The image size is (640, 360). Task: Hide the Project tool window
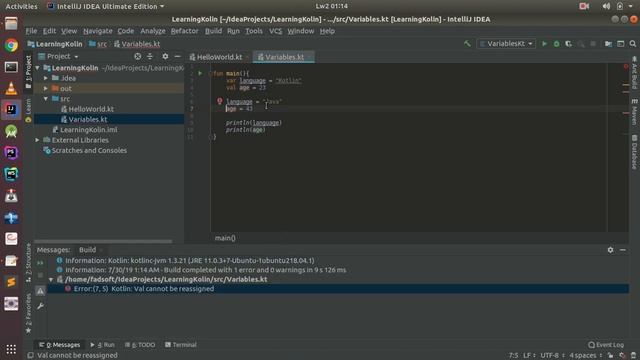pyautogui.click(x=177, y=56)
